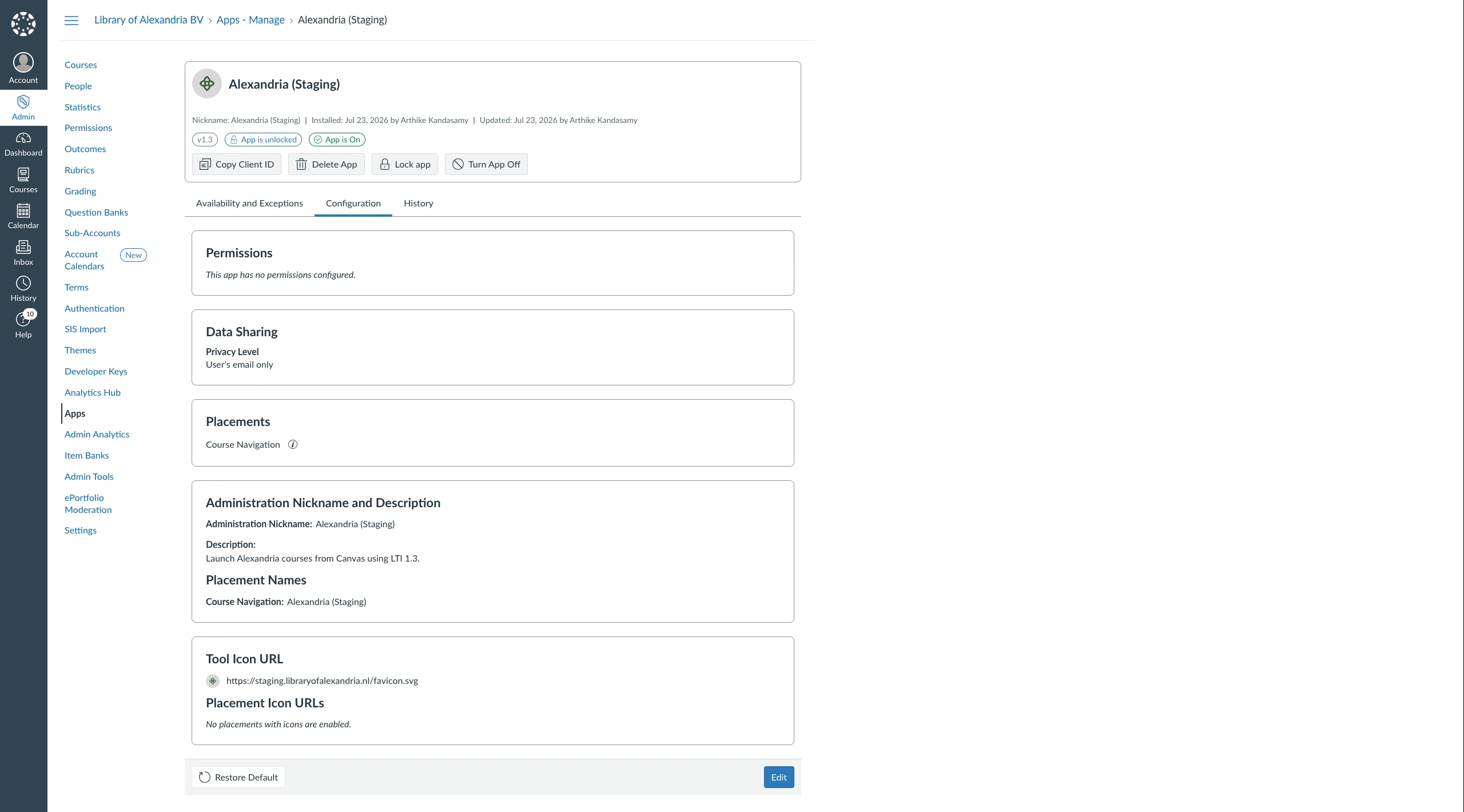The width and height of the screenshot is (1464, 812).
Task: Open Library of Alexandria BV breadcrumb
Action: coord(149,20)
